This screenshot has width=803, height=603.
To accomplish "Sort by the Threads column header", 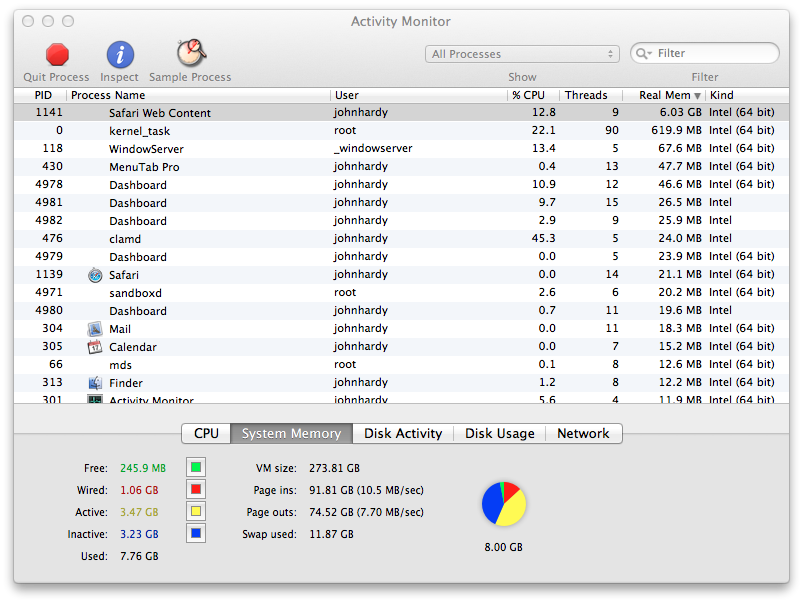I will point(590,95).
